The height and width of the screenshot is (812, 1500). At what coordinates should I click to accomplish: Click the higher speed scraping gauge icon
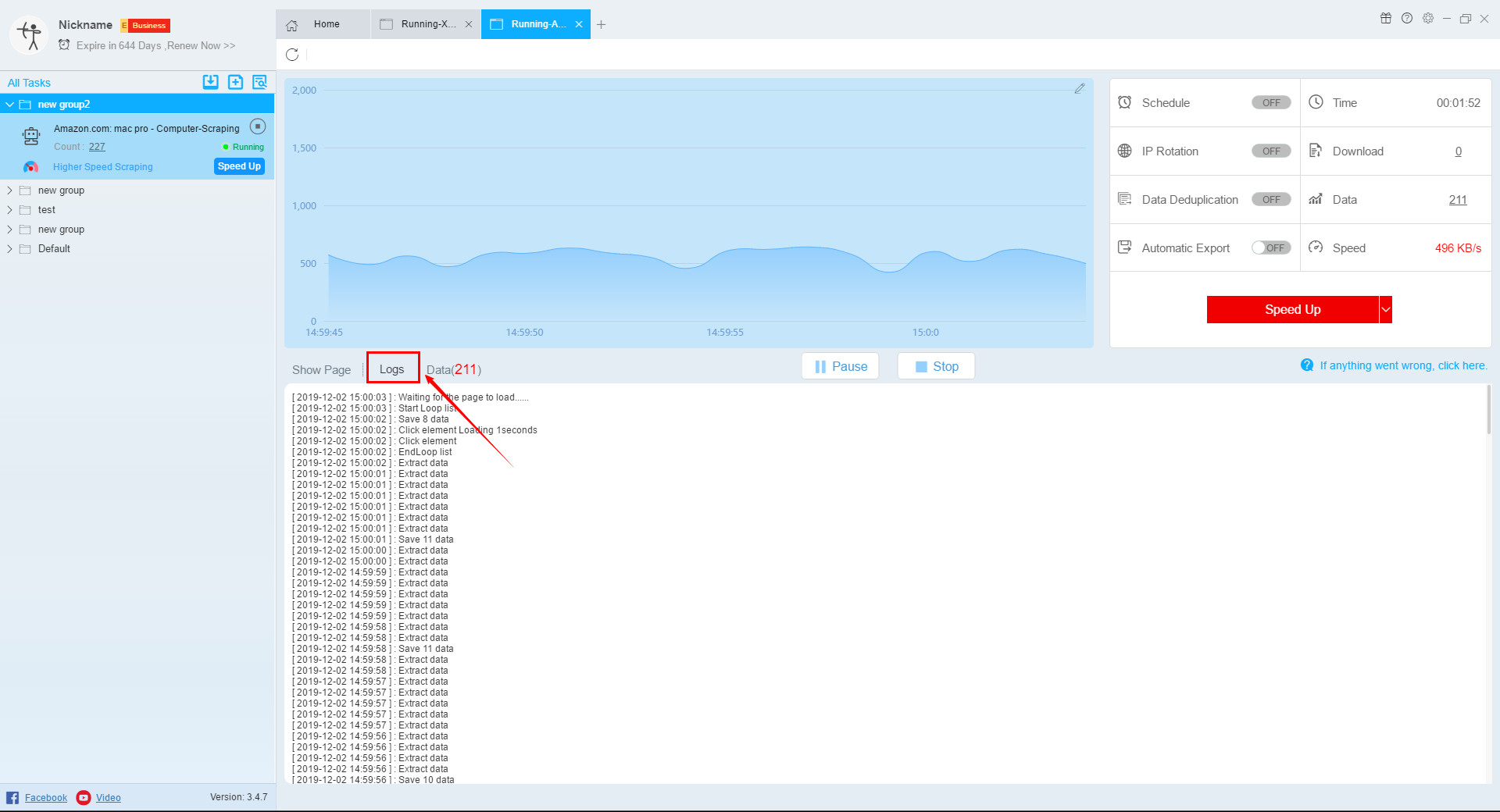(x=31, y=167)
